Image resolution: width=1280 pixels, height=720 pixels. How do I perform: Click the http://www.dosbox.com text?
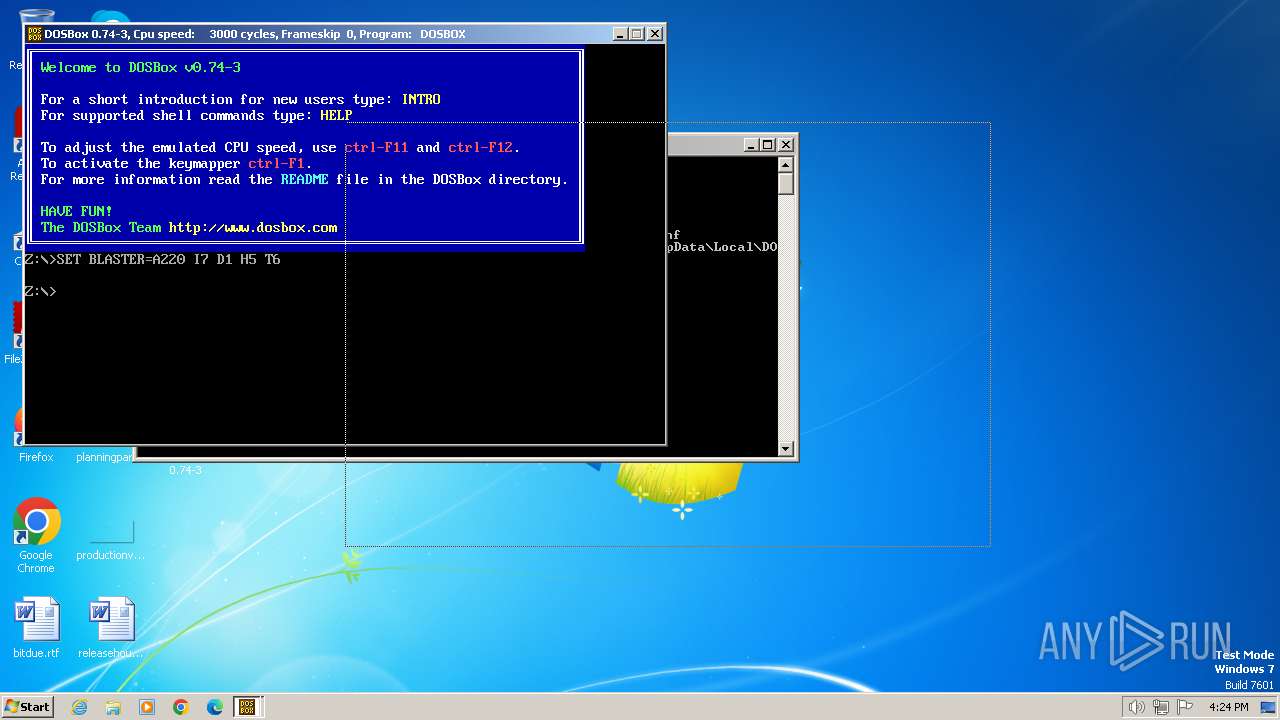[x=253, y=227]
